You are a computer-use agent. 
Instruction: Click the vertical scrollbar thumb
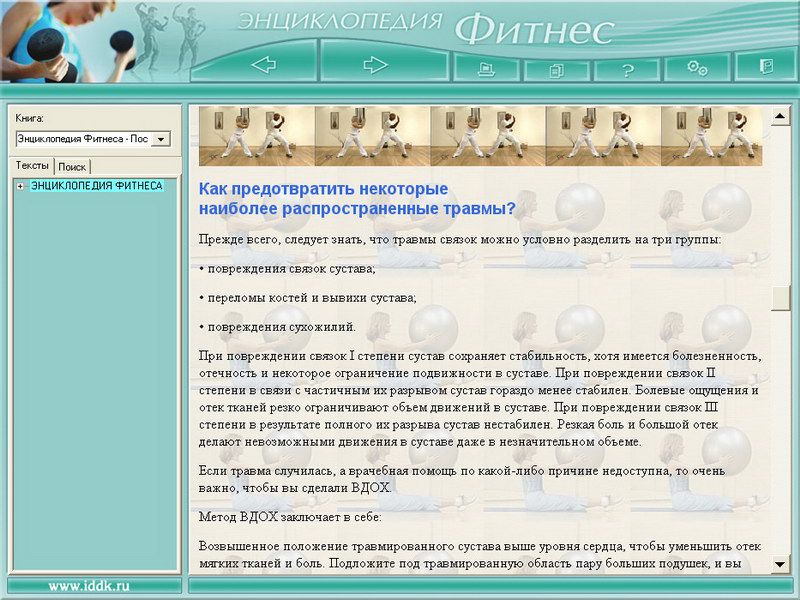click(780, 298)
